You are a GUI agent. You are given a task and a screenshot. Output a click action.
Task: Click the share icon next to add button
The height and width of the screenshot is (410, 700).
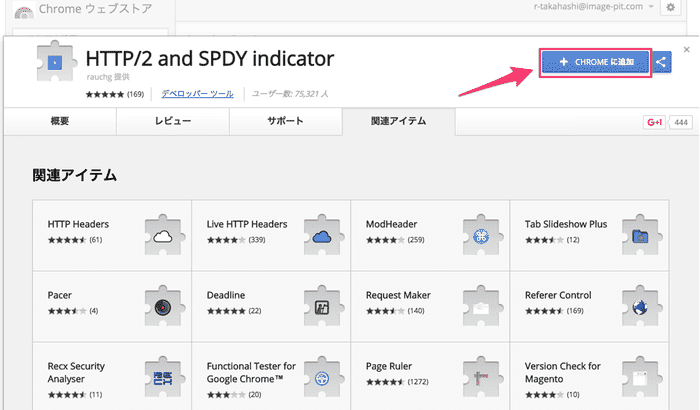point(662,63)
